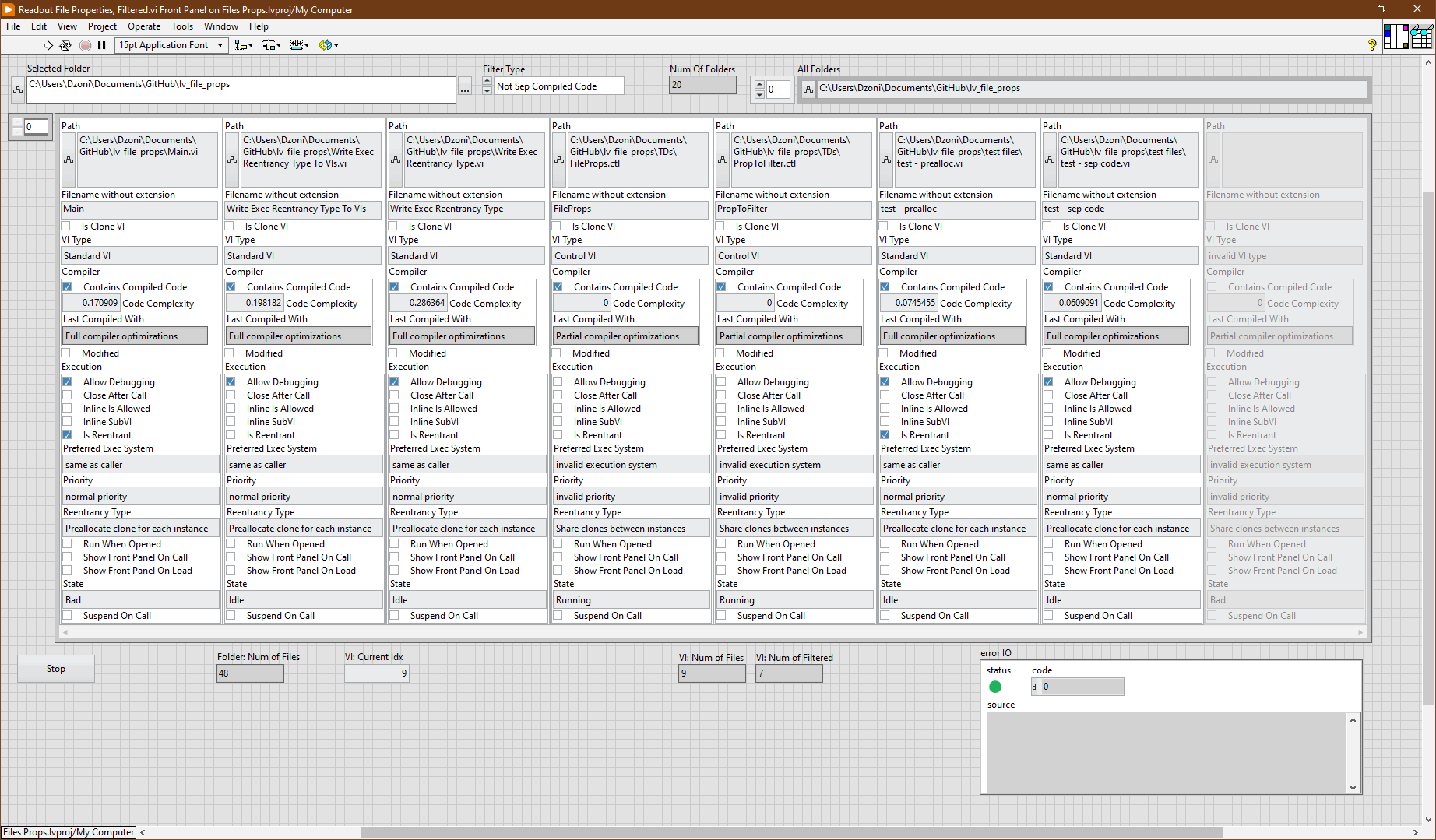Toggle Run When Opened for test - sep code
The image size is (1436, 840).
click(x=1049, y=544)
